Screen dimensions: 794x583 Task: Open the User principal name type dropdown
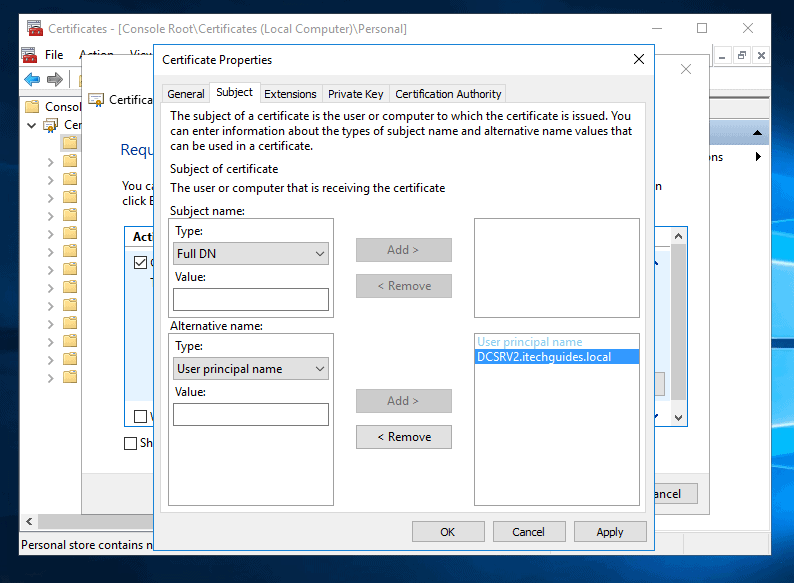tap(251, 368)
